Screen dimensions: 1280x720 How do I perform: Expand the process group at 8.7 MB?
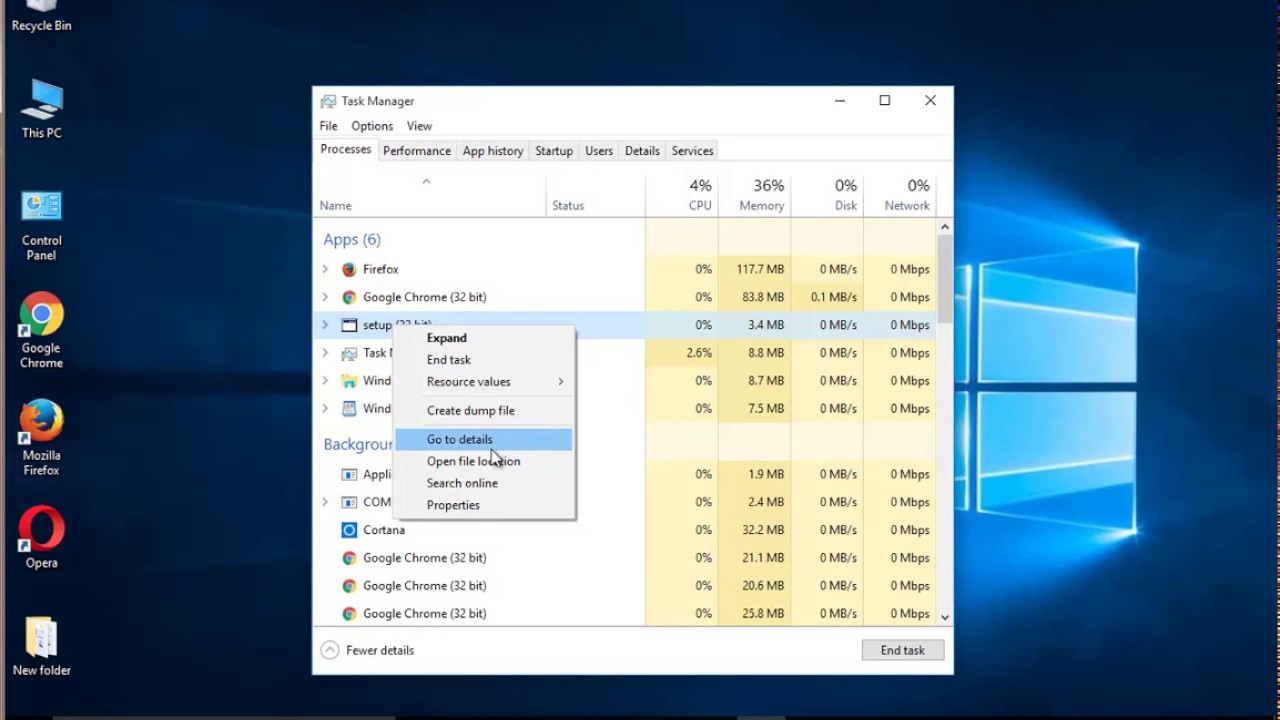point(325,381)
